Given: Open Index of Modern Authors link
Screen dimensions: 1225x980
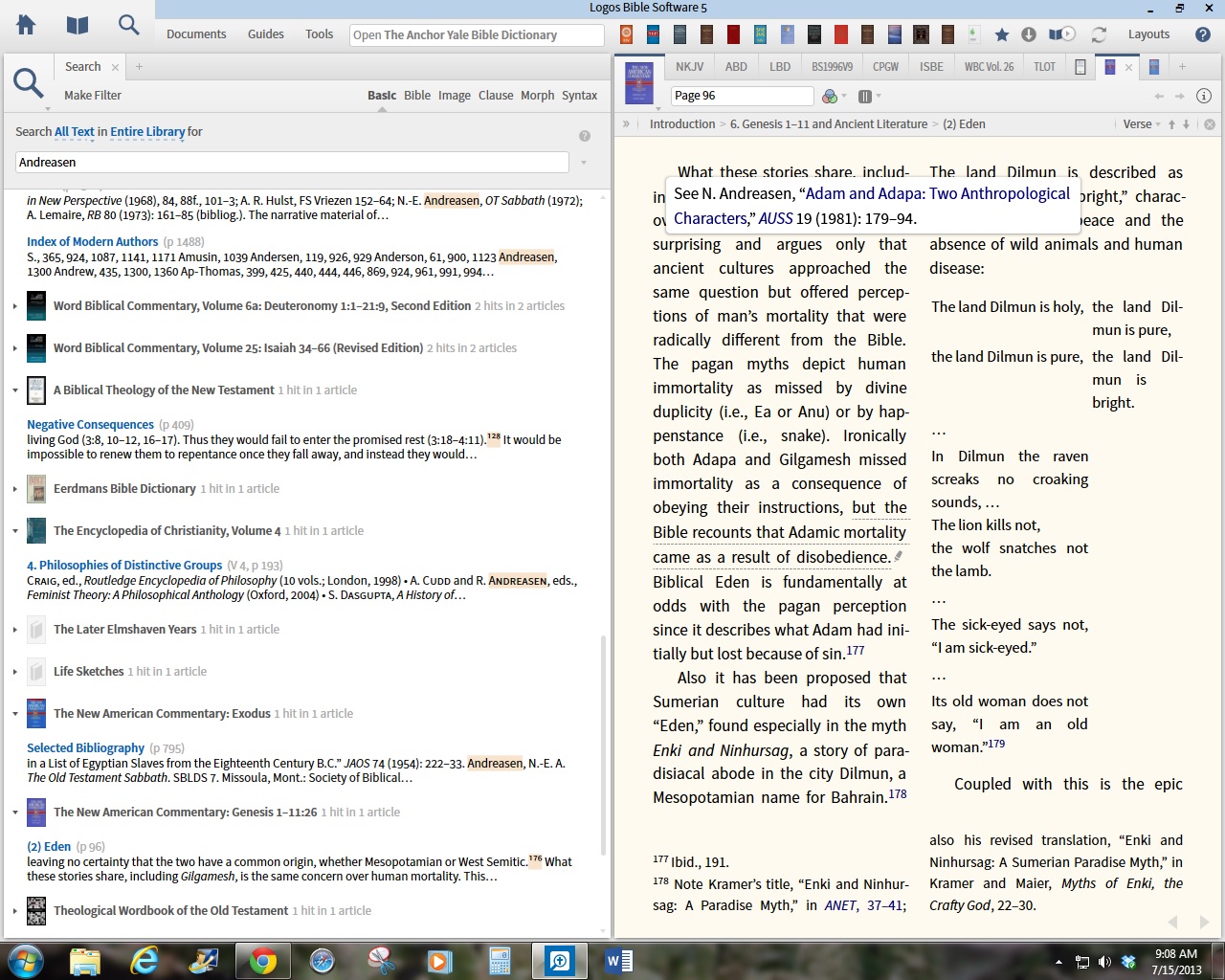Looking at the screenshot, I should [92, 242].
